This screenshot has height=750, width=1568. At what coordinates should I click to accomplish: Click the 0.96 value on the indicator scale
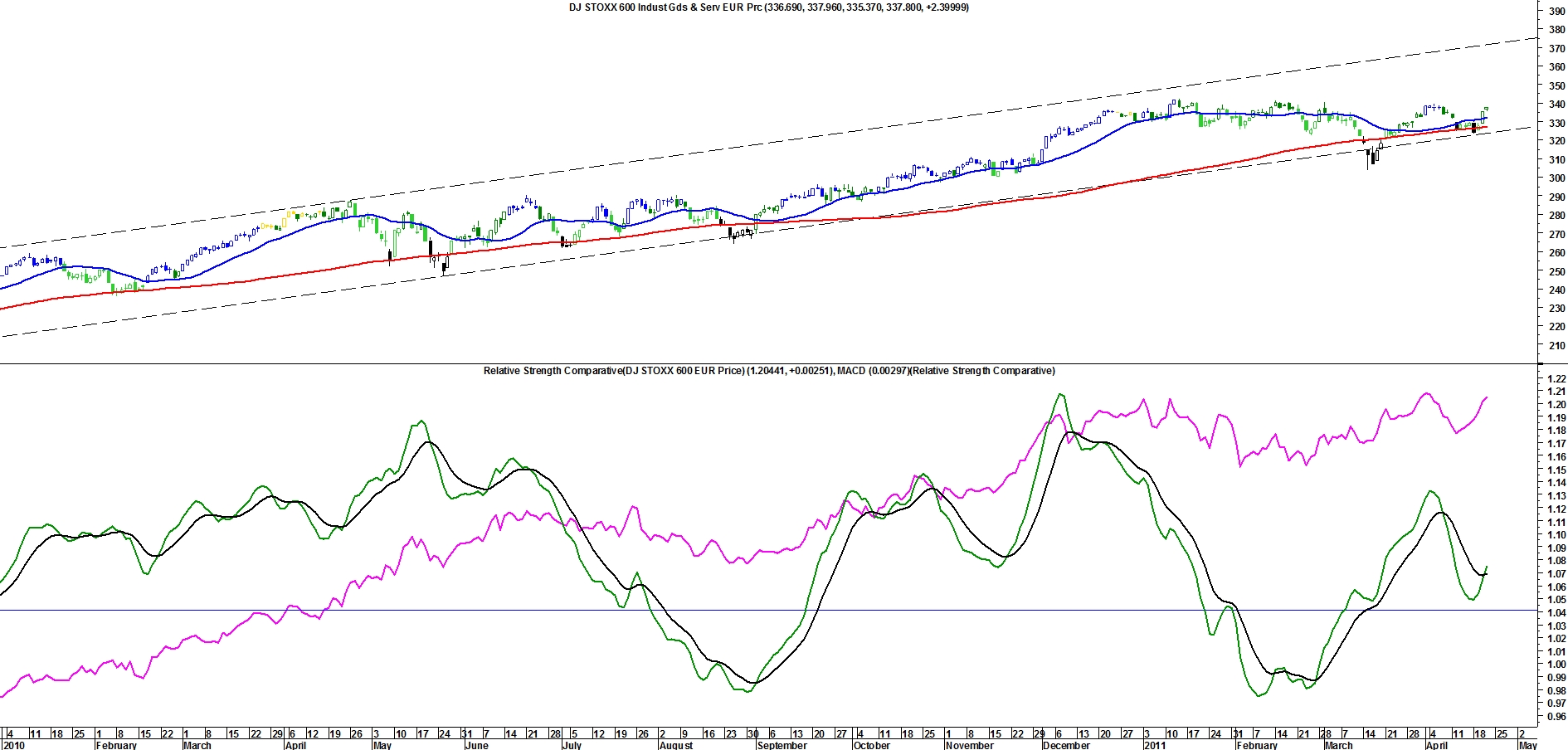click(1556, 716)
